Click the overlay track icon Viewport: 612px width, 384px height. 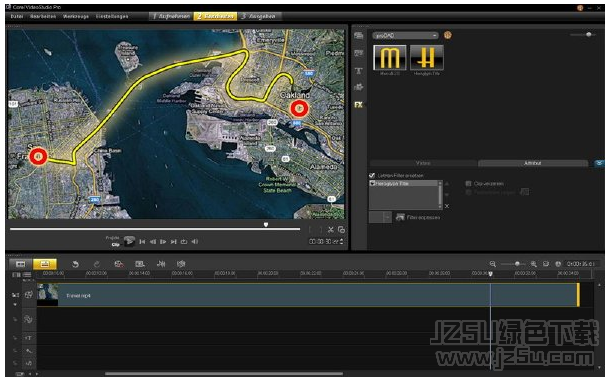coord(28,319)
